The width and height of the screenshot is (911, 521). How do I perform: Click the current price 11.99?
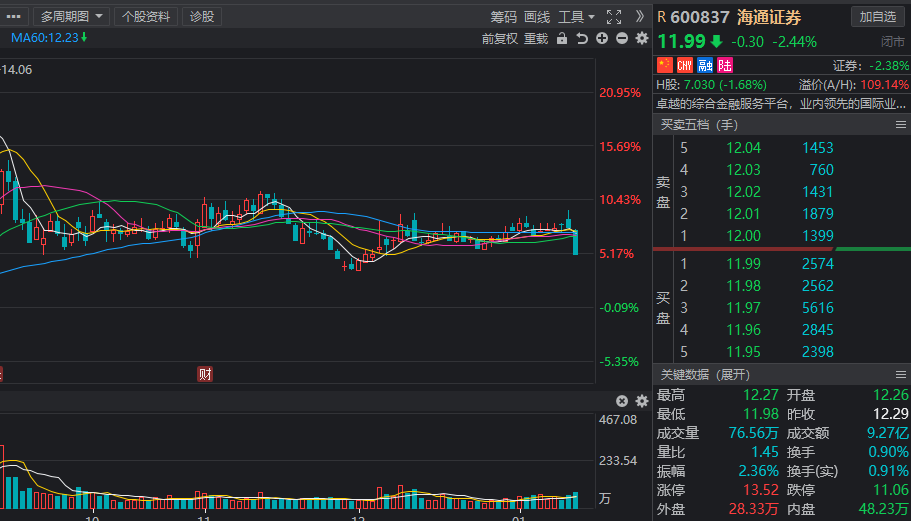pos(681,41)
